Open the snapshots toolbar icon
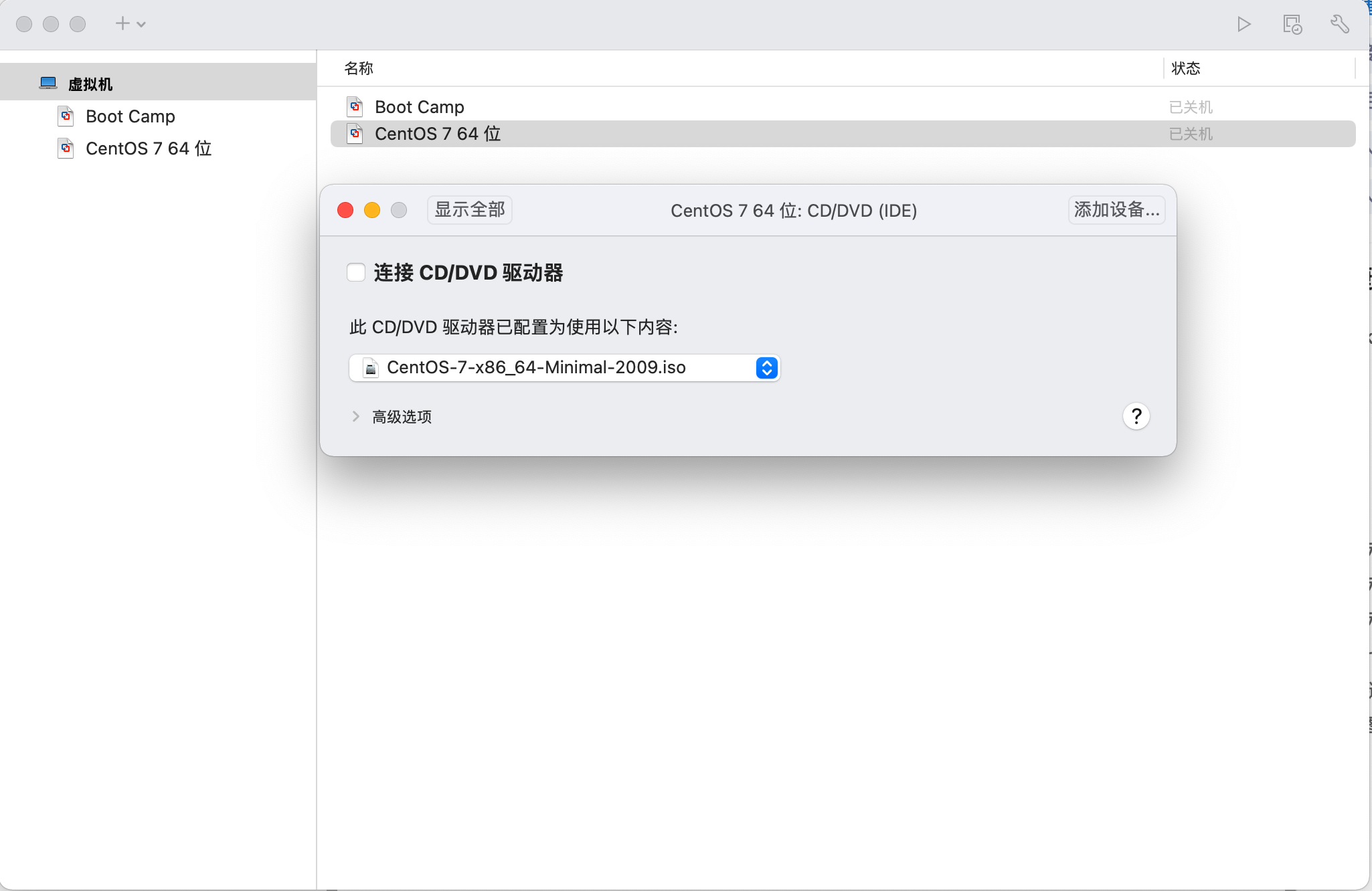1372x891 pixels. click(1292, 25)
